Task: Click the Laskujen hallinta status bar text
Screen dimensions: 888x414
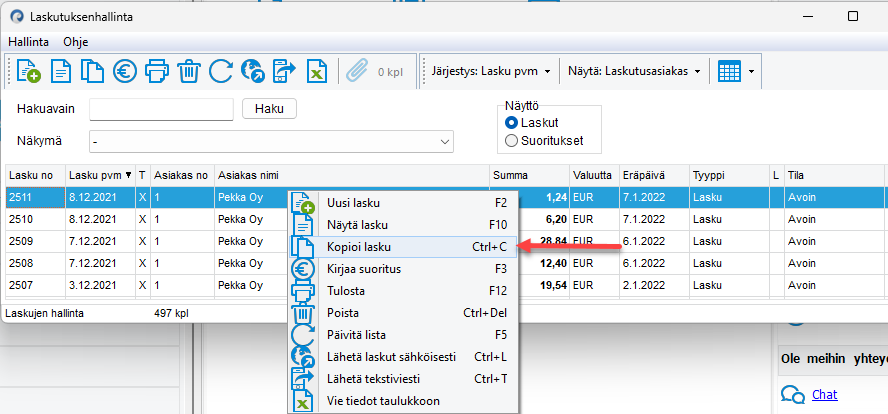Action: [x=44, y=313]
